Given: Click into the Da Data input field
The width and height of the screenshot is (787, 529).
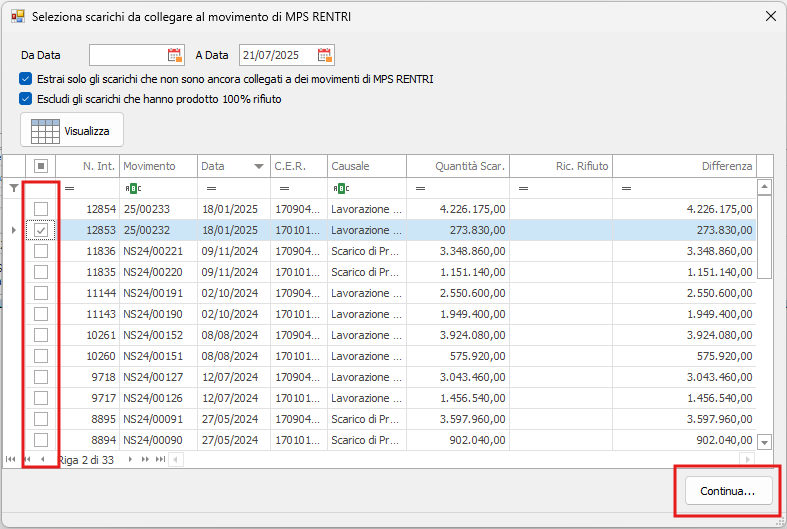Looking at the screenshot, I should tap(127, 55).
